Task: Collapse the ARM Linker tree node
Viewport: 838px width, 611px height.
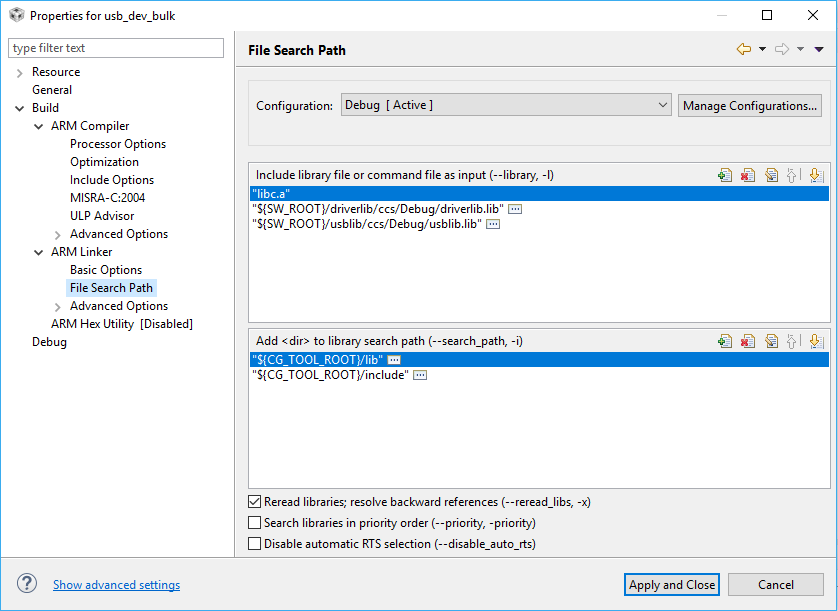Action: [39, 252]
